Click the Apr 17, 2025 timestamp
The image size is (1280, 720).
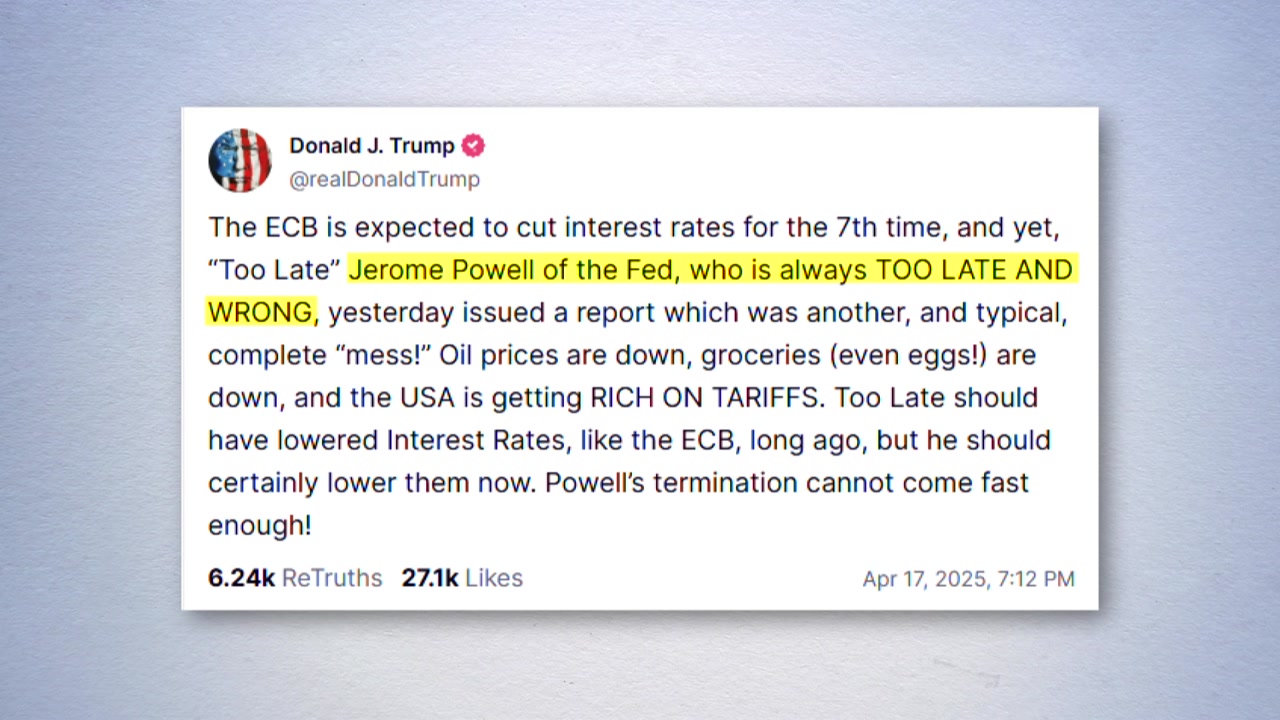pos(968,579)
